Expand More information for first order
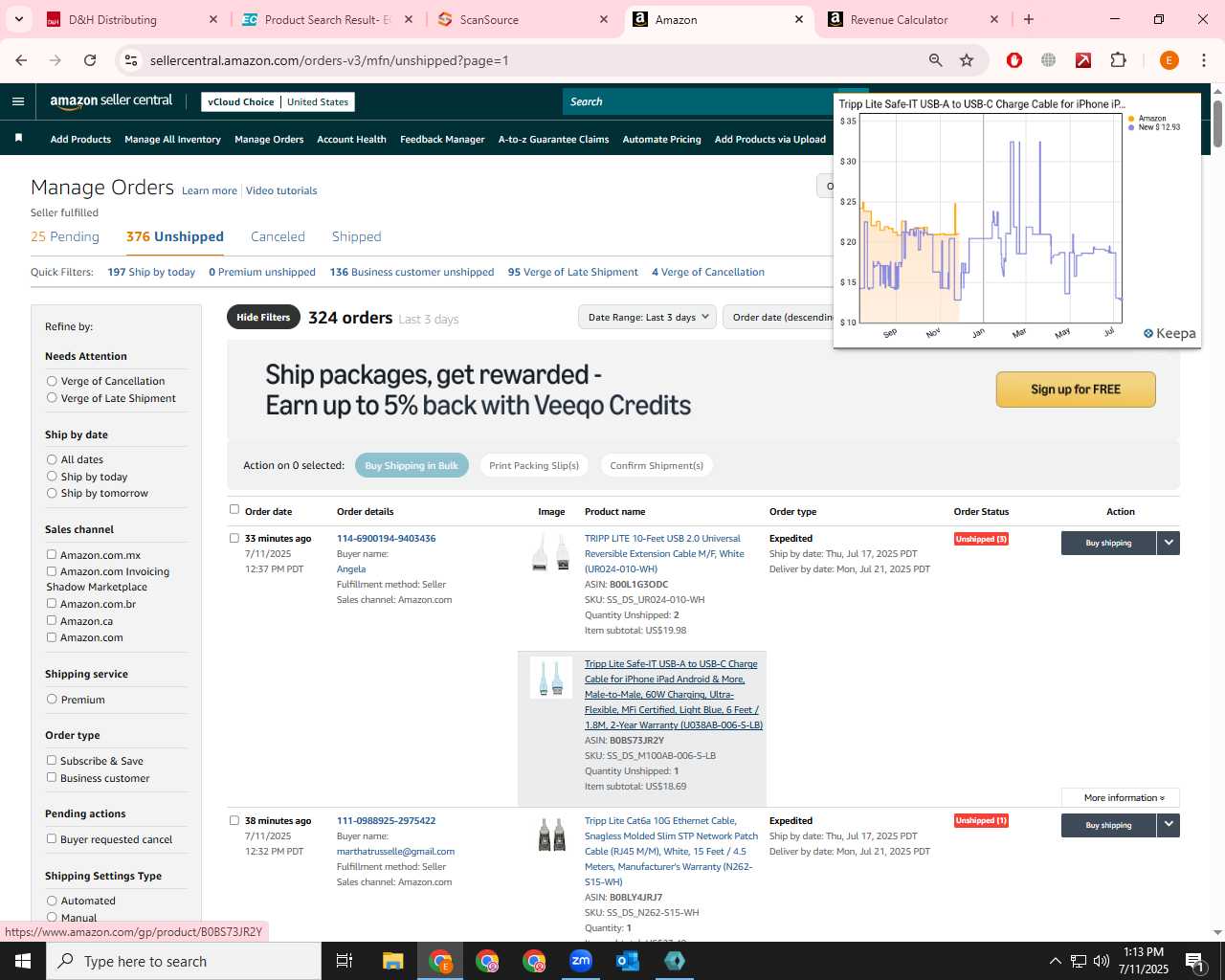The height and width of the screenshot is (980, 1225). coord(1121,797)
